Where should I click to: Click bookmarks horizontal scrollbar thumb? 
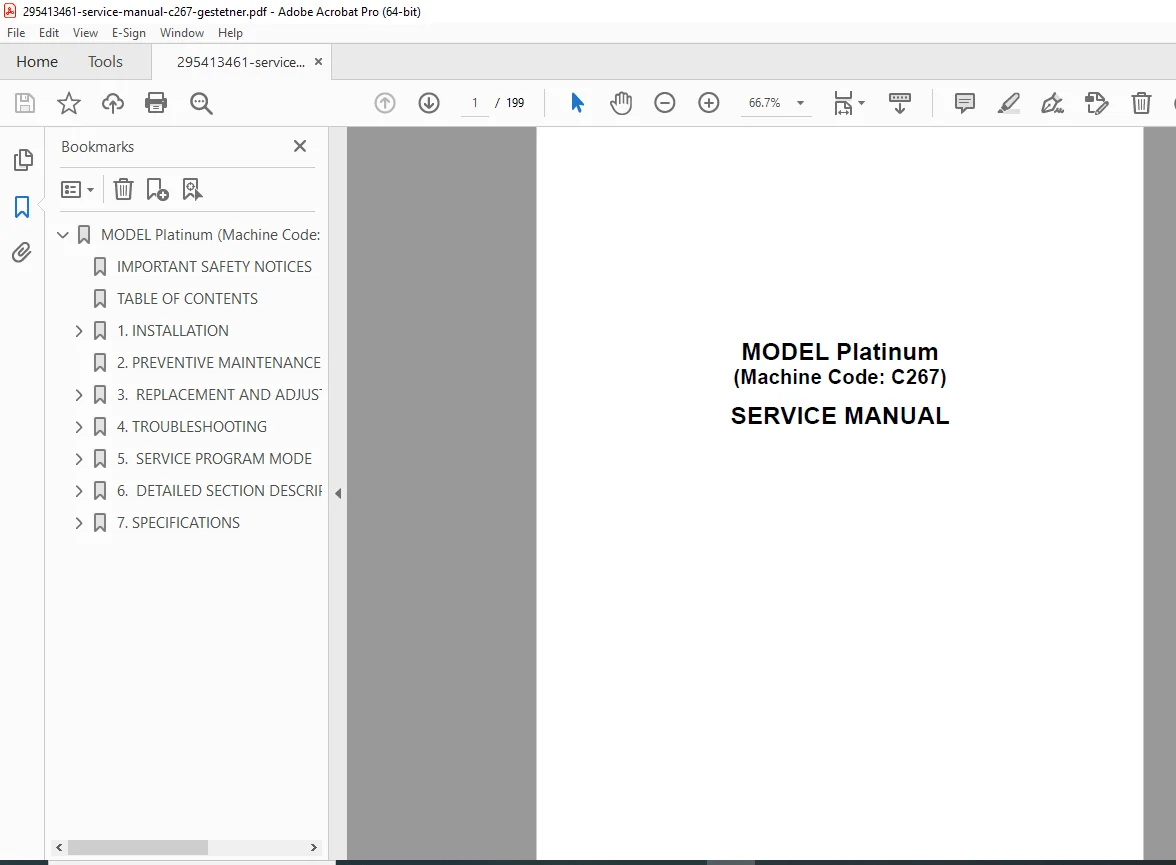138,848
